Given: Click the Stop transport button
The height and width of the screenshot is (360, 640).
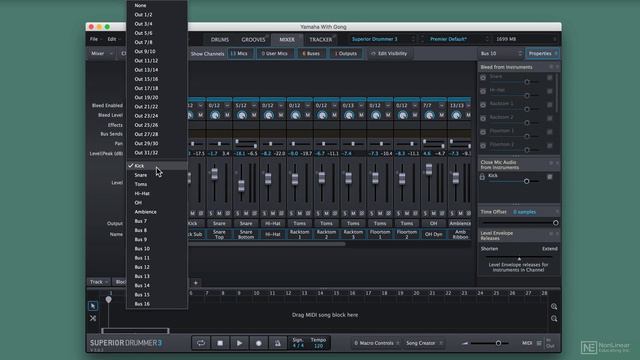Looking at the screenshot, I should point(220,343).
